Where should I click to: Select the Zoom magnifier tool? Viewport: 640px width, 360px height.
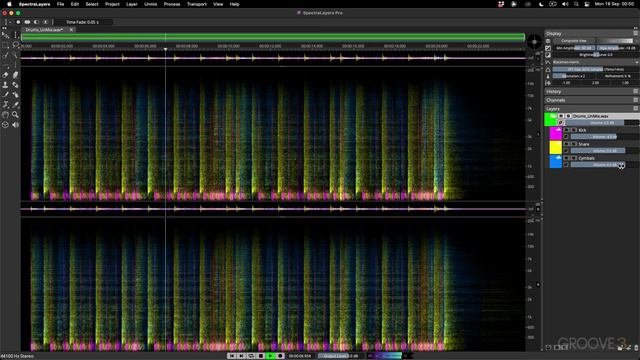15,115
